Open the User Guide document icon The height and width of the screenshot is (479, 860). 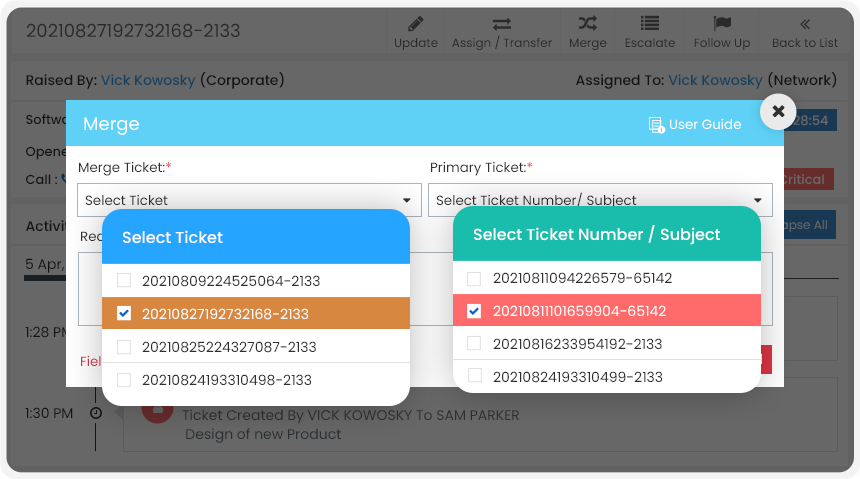(656, 125)
